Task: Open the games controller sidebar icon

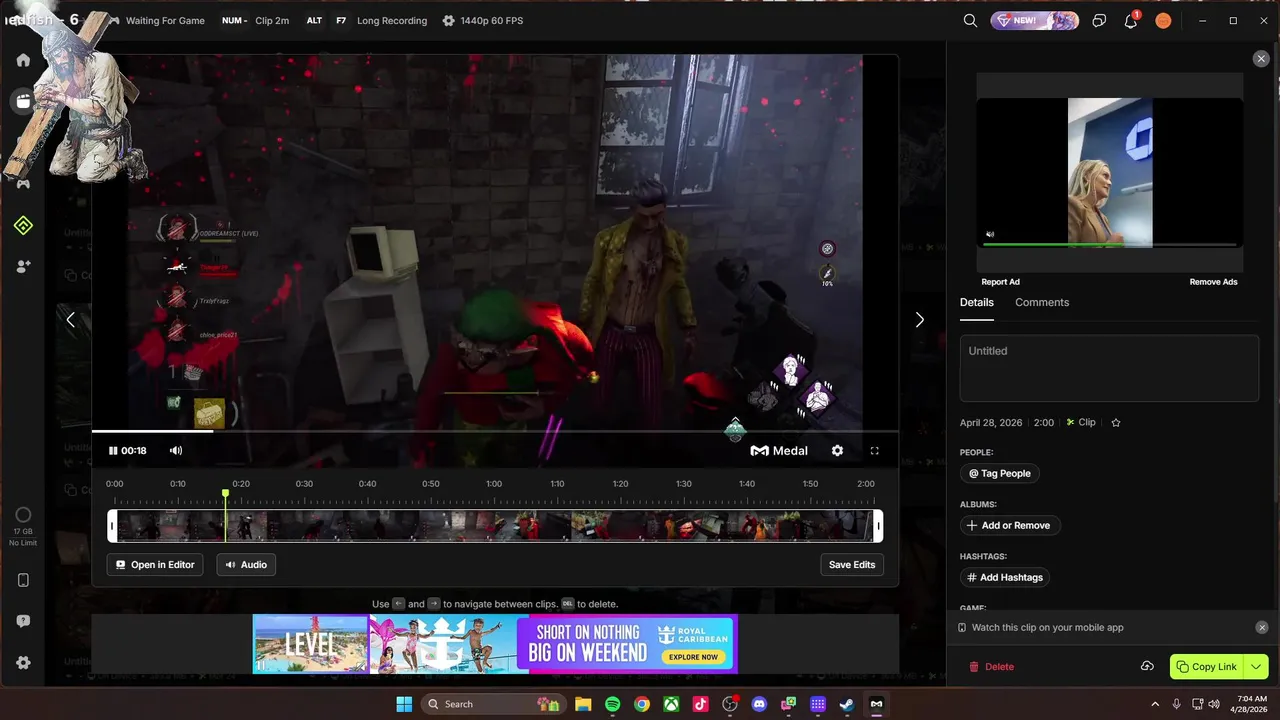Action: (23, 184)
